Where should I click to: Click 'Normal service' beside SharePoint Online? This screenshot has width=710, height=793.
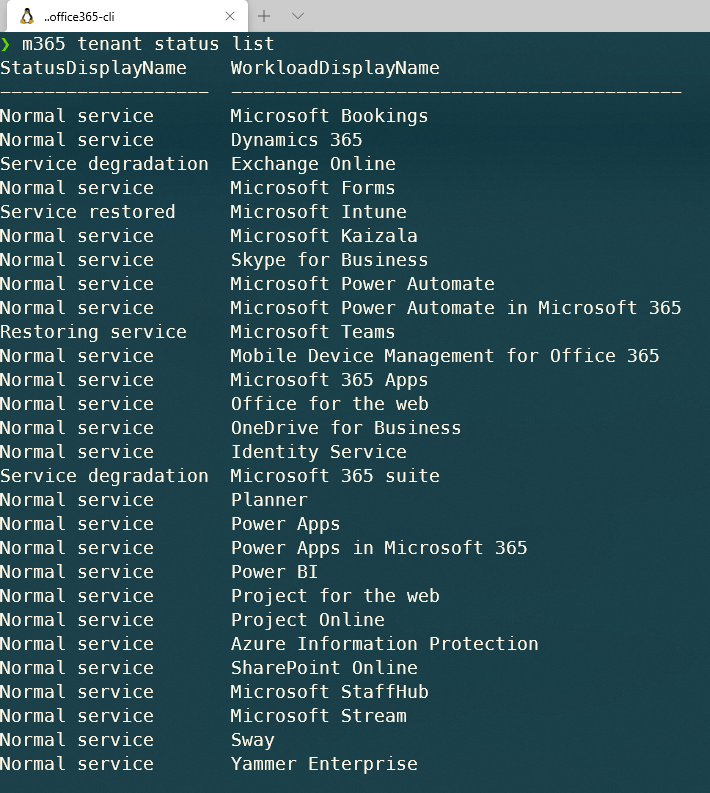[77, 669]
